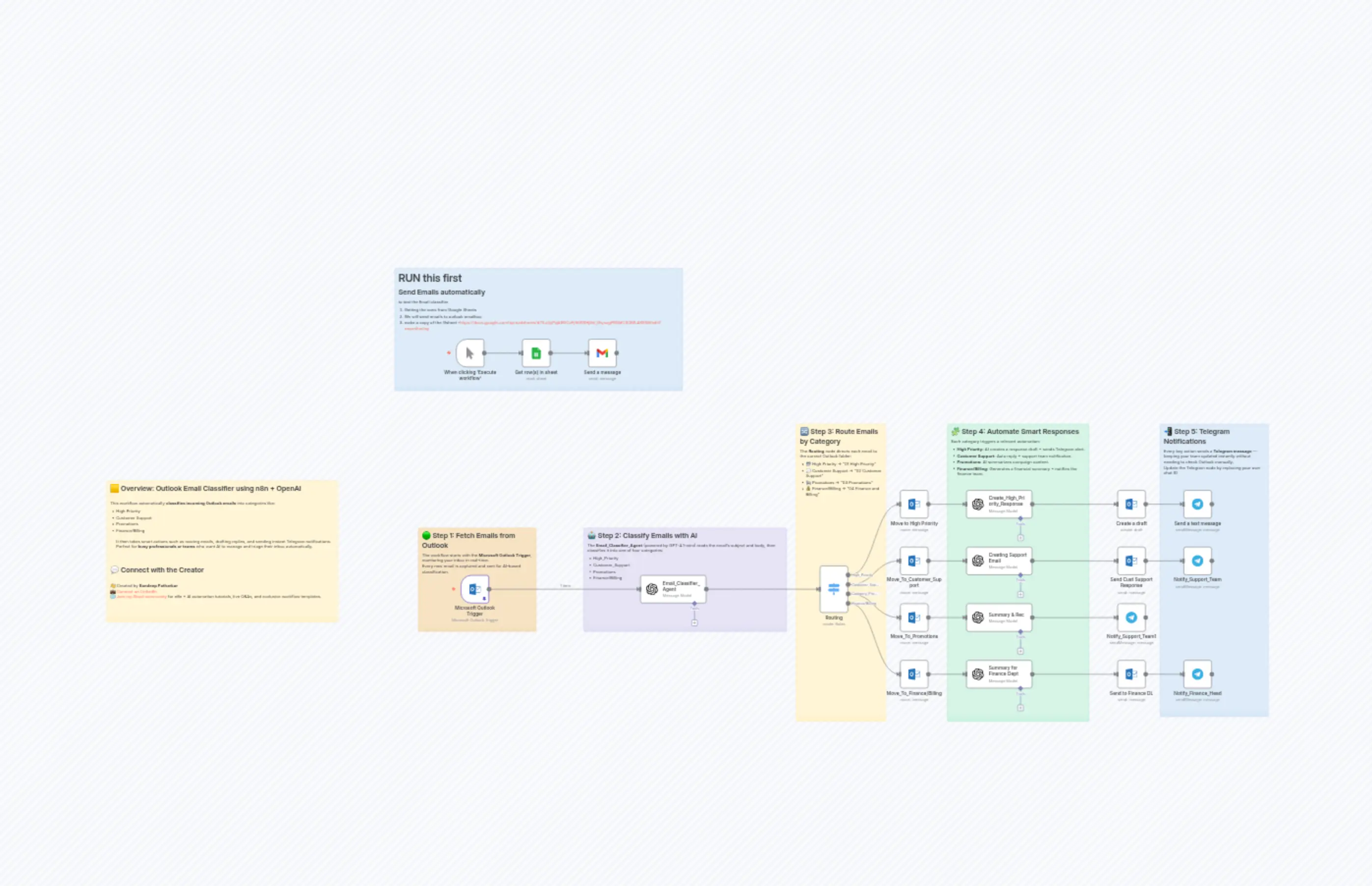Click the "Send a text message" Telegram node
This screenshot has width=1372, height=886.
(1197, 504)
